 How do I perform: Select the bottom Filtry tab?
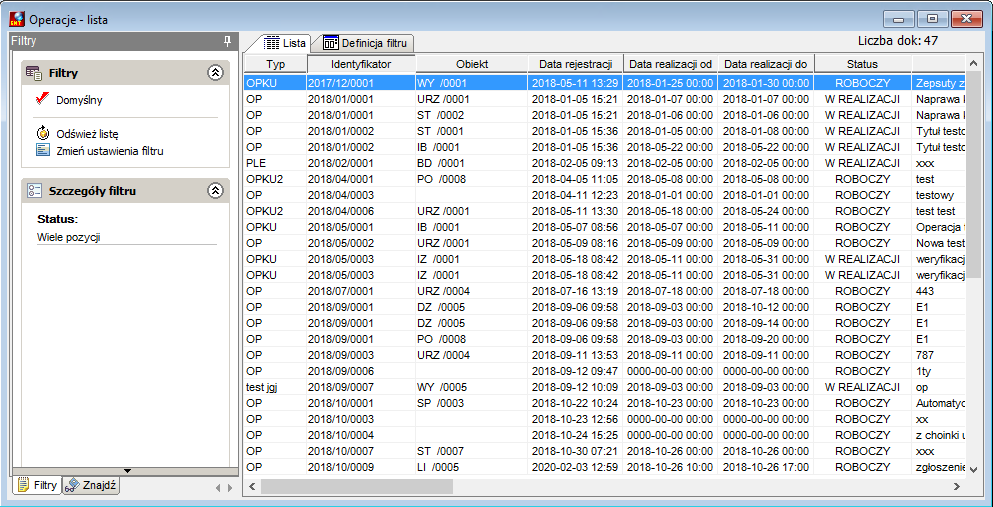(37, 485)
